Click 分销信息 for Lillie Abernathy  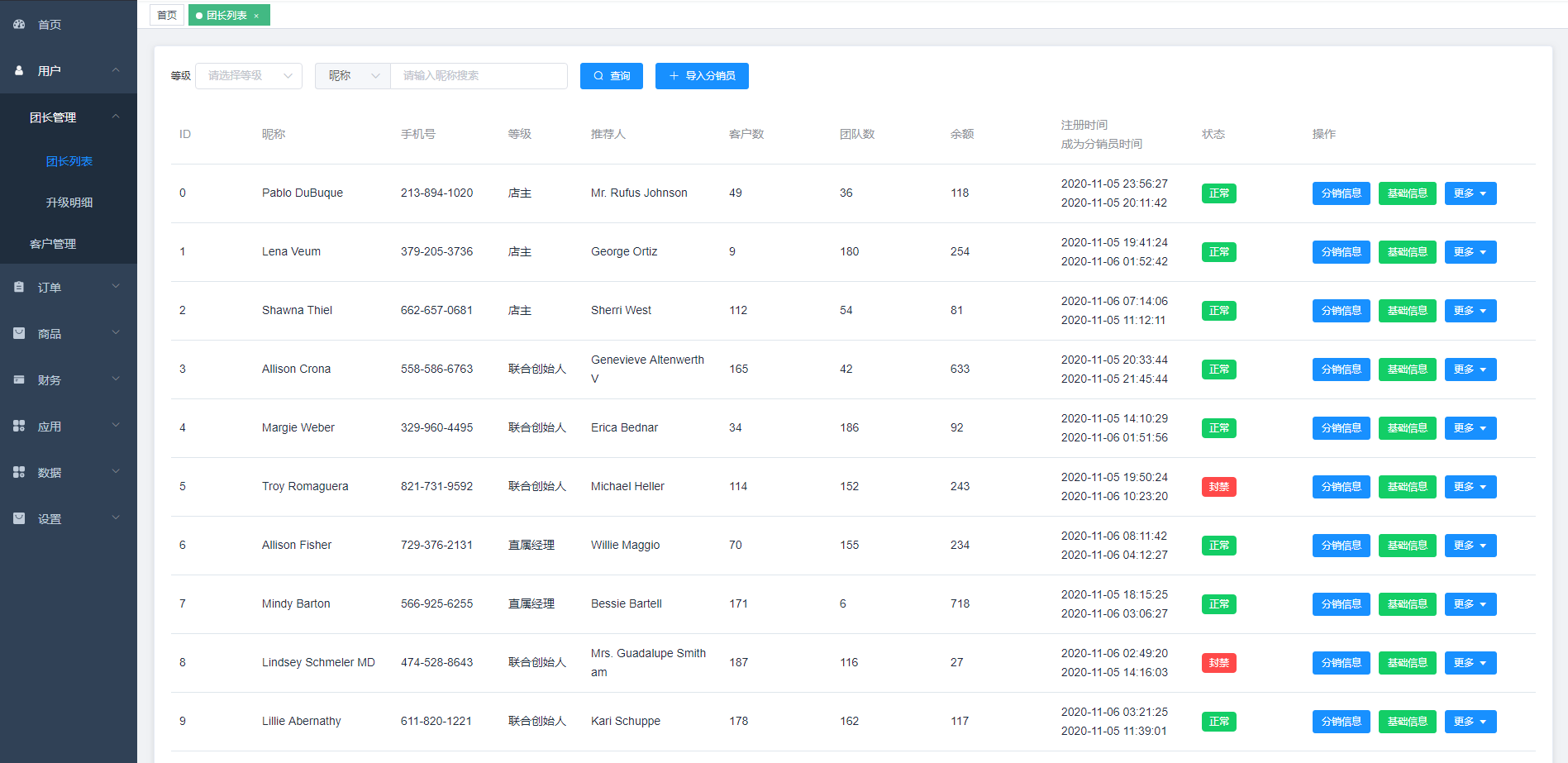pos(1342,722)
